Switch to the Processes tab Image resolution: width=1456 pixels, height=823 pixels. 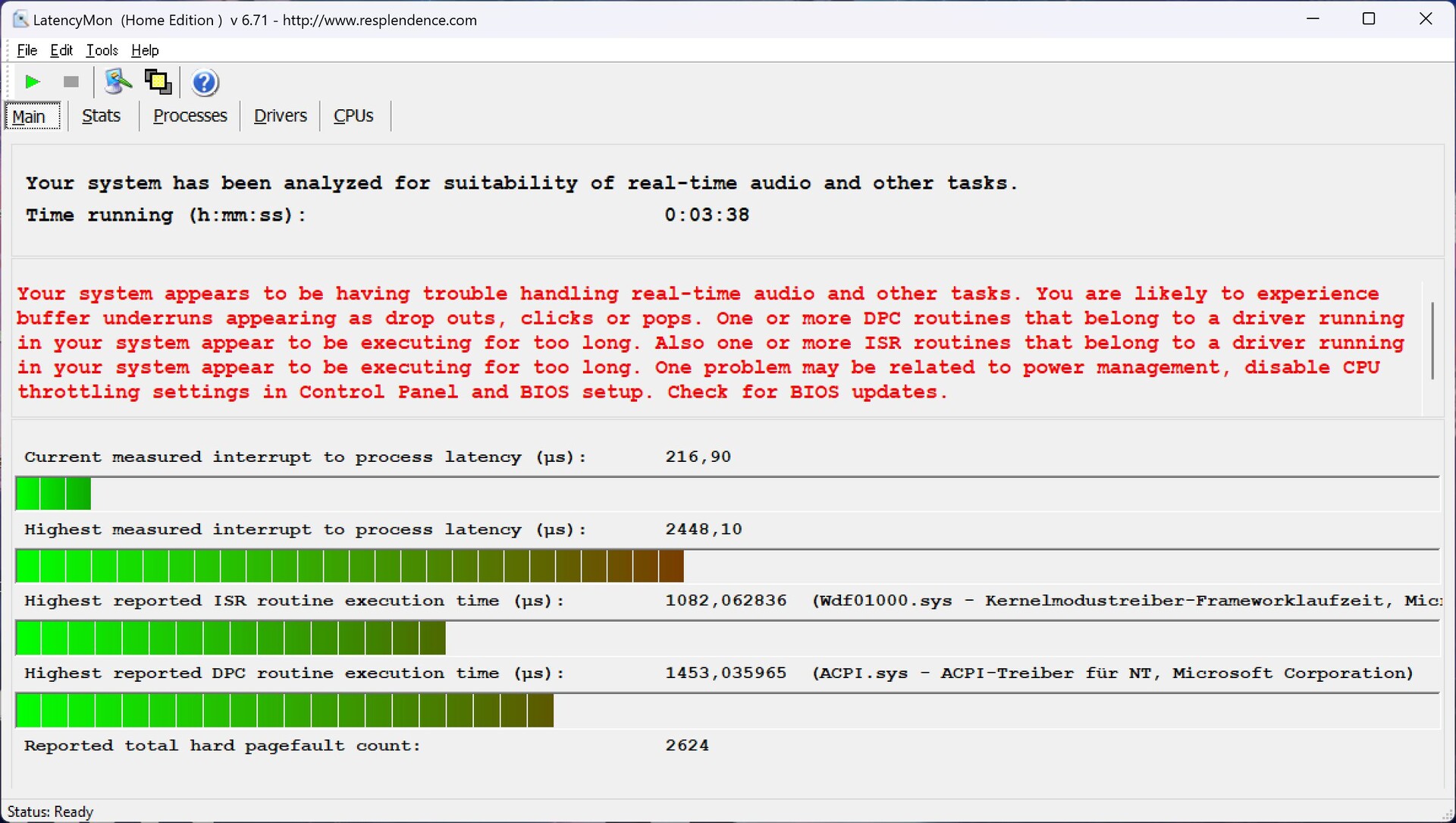click(x=190, y=116)
